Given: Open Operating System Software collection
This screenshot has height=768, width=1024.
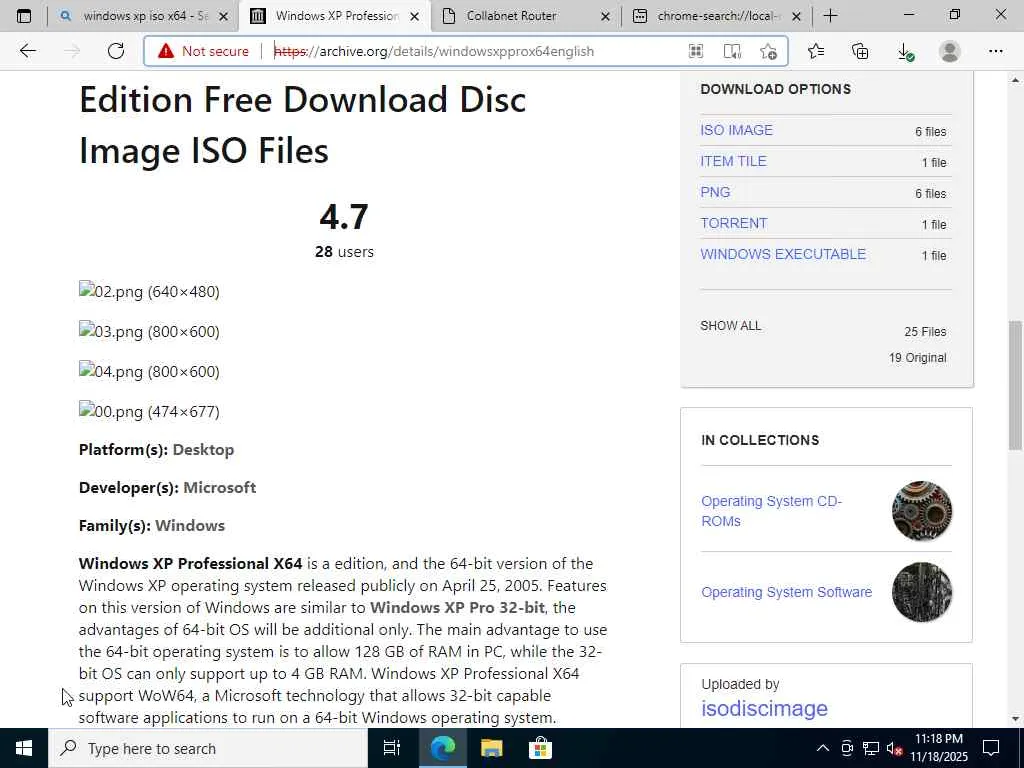Looking at the screenshot, I should click(786, 592).
